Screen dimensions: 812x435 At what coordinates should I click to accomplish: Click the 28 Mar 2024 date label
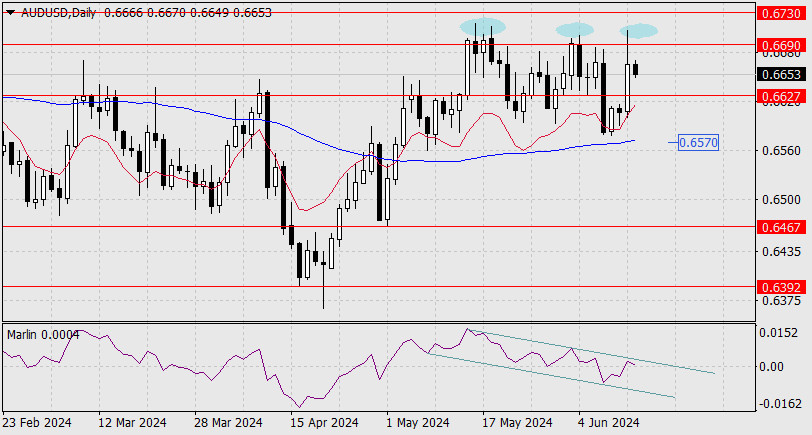coord(228,423)
